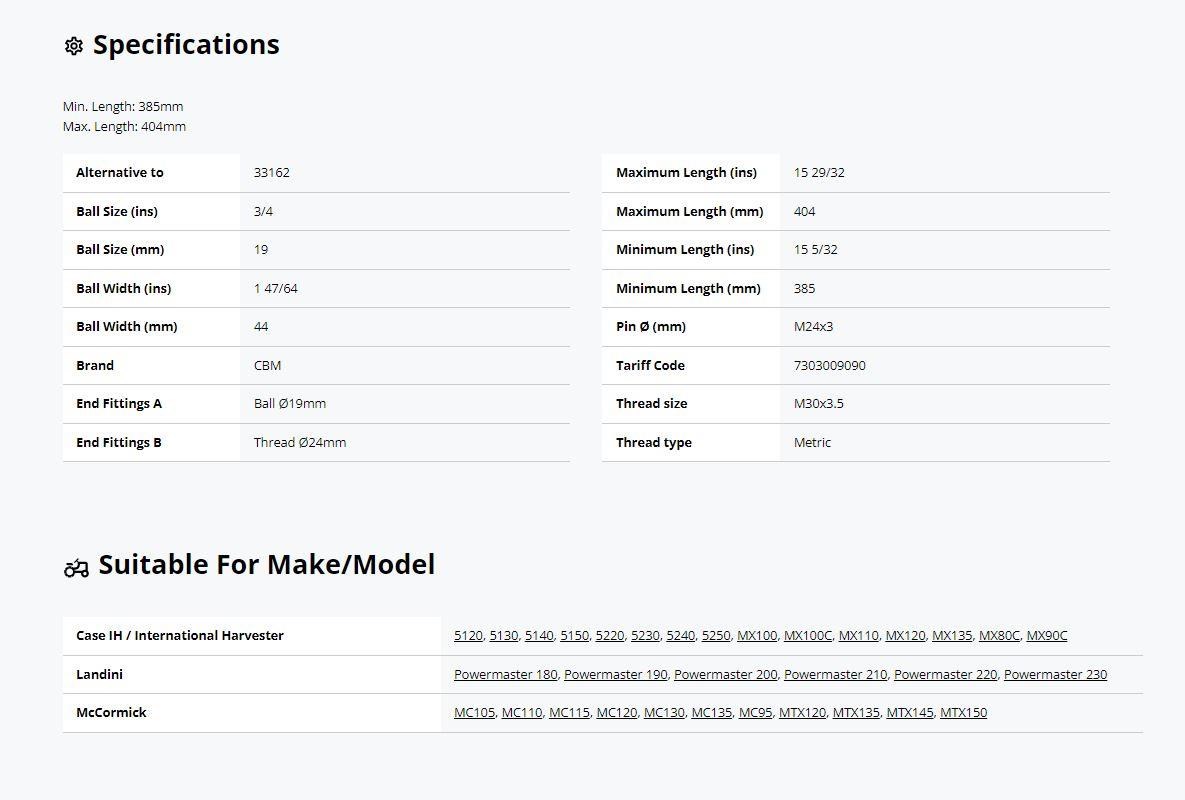Click the Case IH / International Harvester row label

[x=180, y=635]
